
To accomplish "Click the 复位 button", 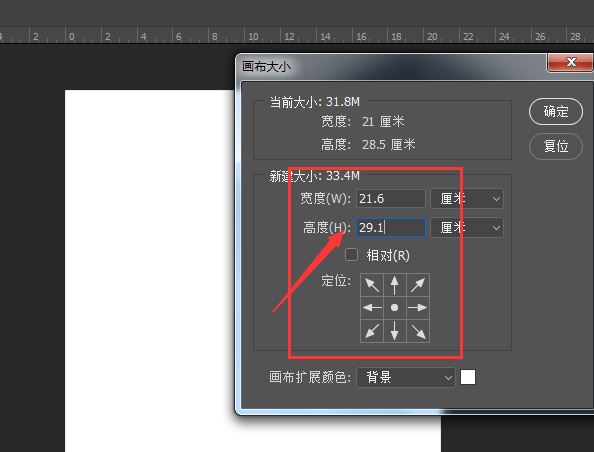I will (556, 146).
